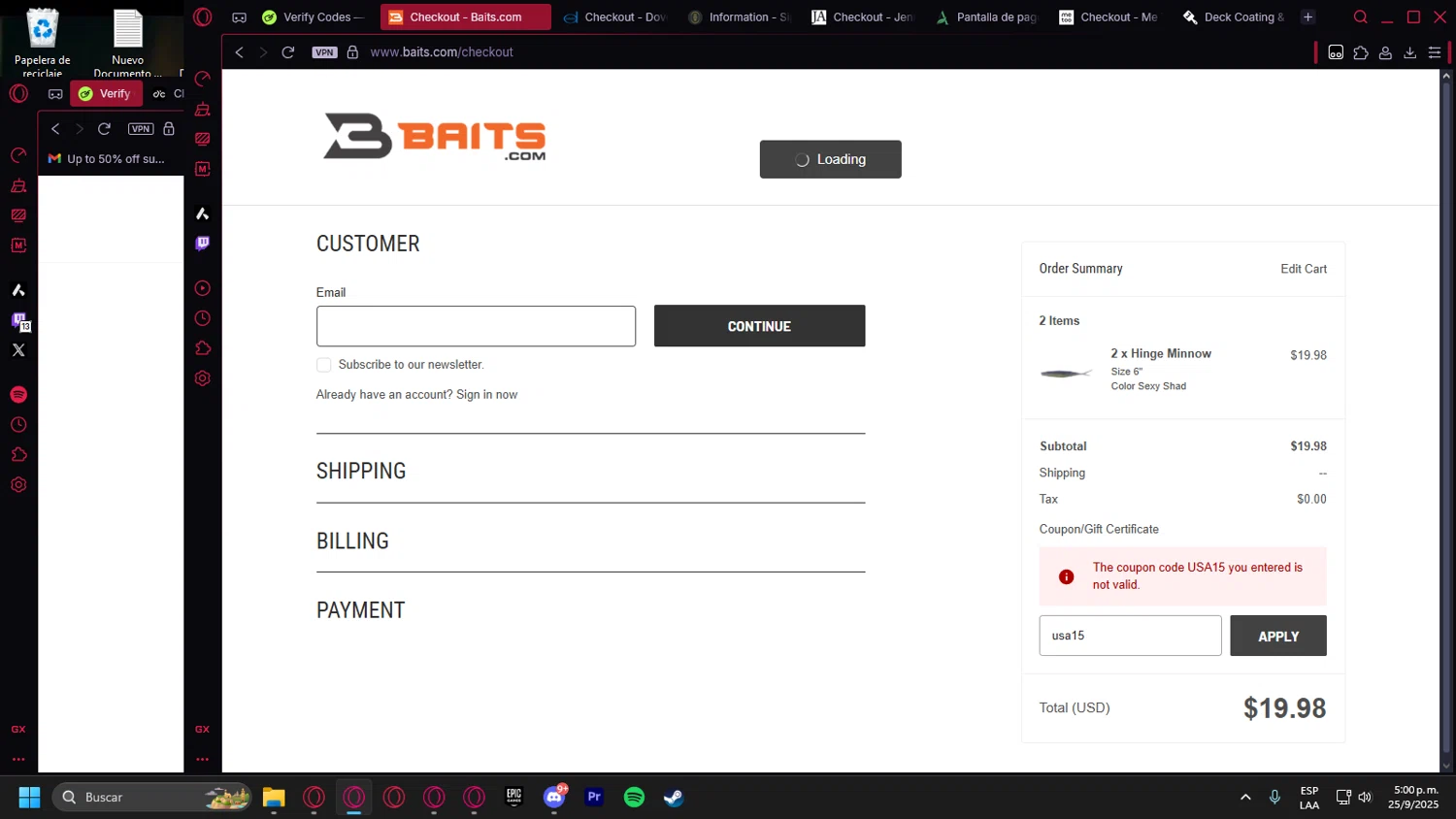Click the Hinge Minnow product thumbnail
Viewport: 1456px width, 819px height.
coord(1066,374)
